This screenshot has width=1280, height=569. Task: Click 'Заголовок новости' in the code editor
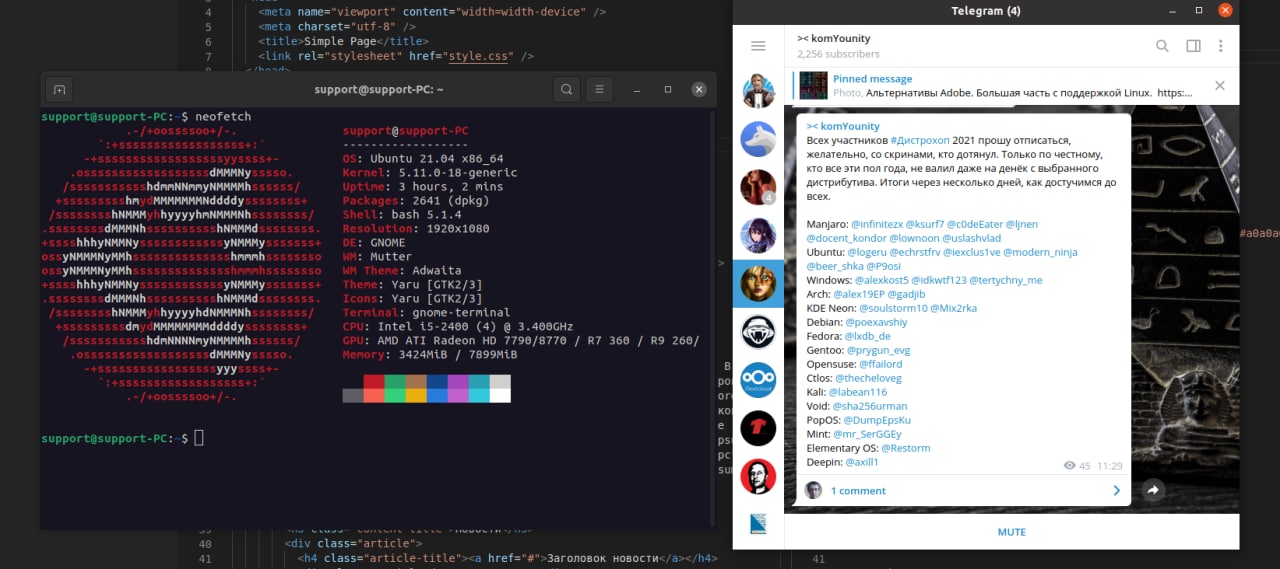click(605, 558)
